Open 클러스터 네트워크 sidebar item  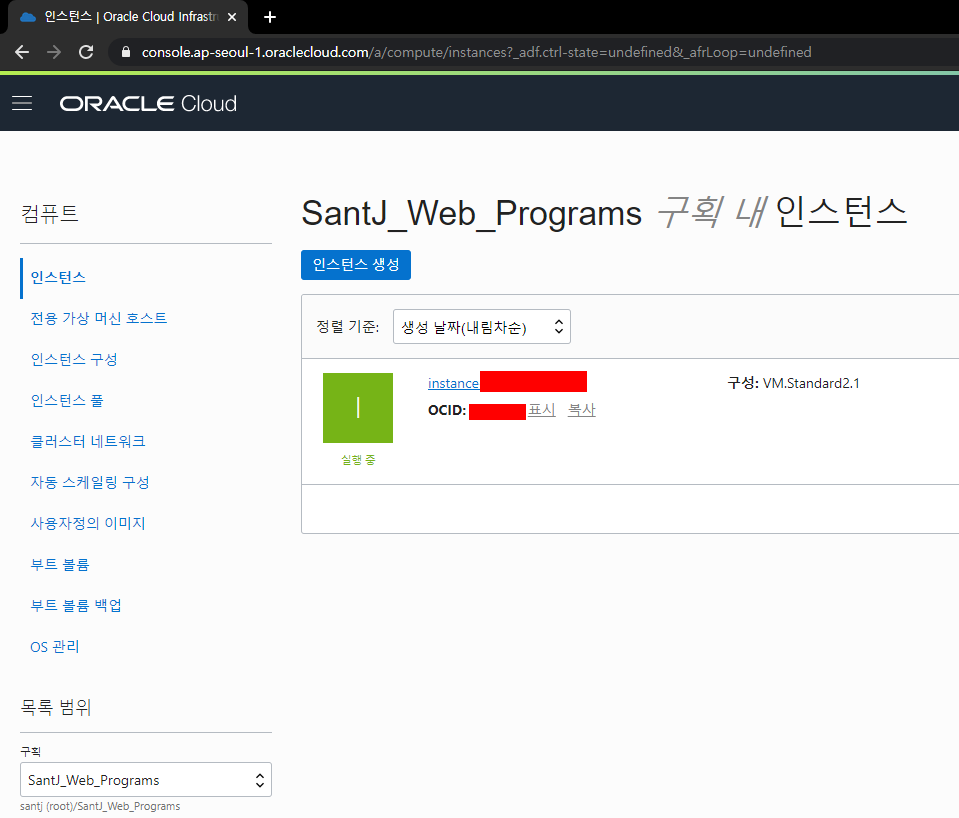(x=88, y=441)
